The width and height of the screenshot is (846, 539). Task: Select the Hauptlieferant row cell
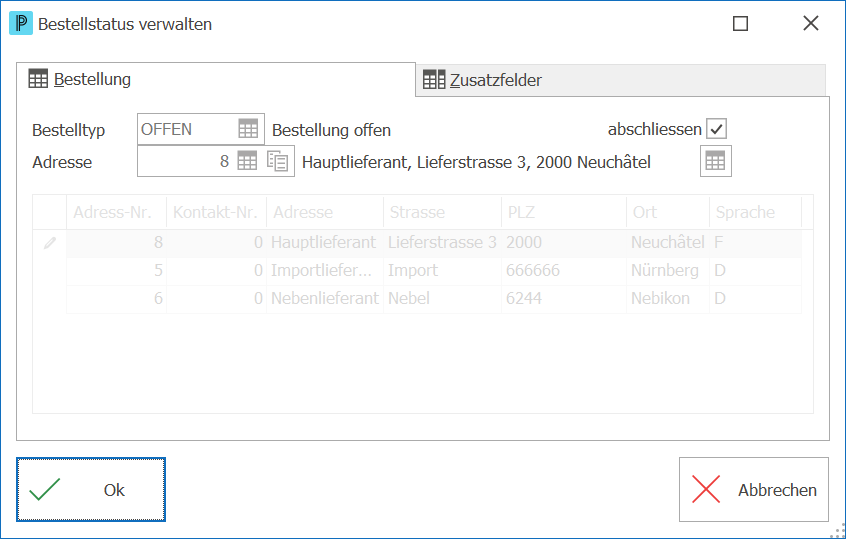325,243
